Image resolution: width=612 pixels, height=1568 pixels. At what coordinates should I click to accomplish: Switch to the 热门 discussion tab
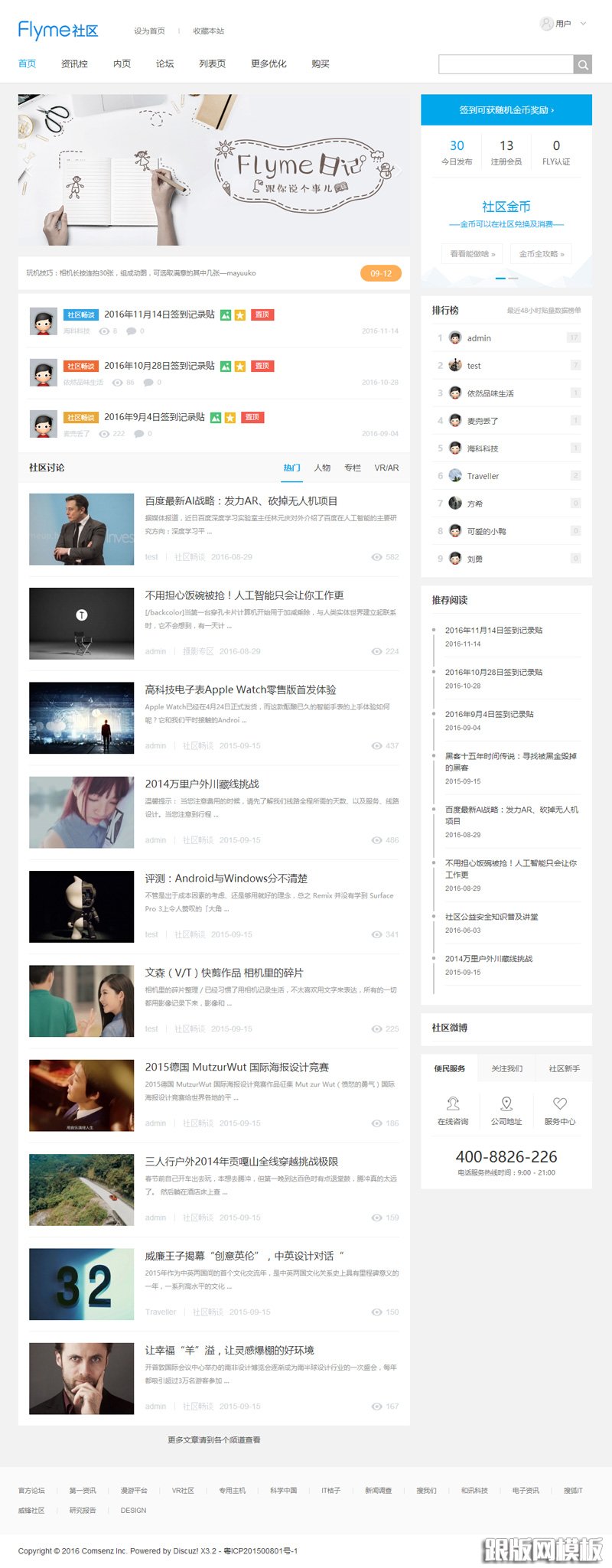[x=291, y=468]
